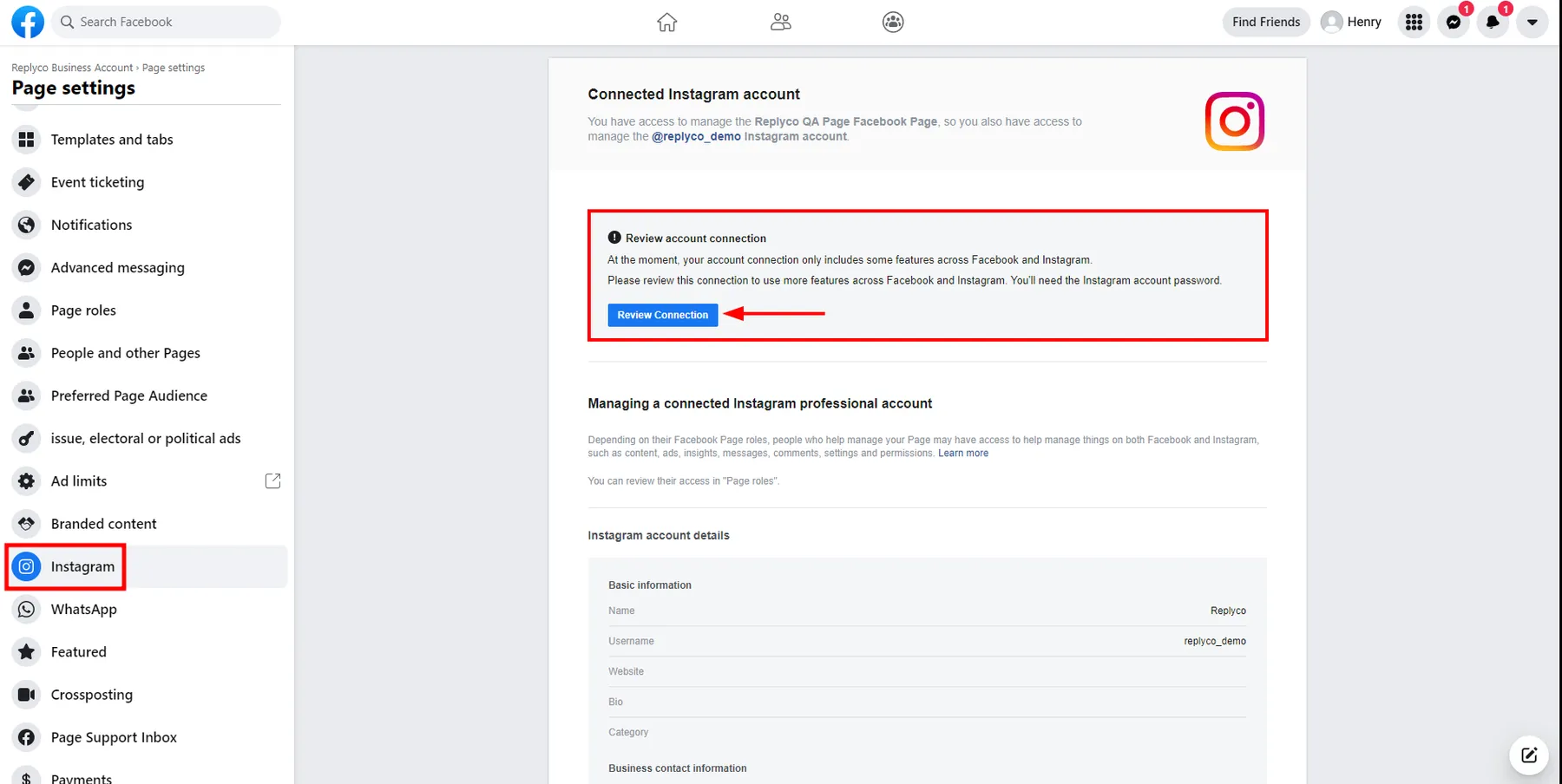This screenshot has width=1562, height=784.
Task: Click the Instagram logo in header
Action: (x=1234, y=121)
